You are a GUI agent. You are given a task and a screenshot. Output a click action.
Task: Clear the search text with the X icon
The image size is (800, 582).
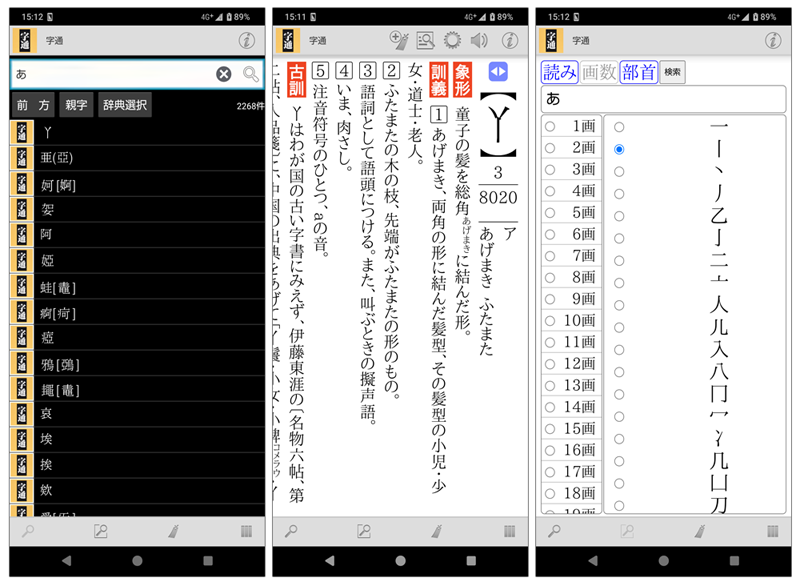(x=224, y=74)
